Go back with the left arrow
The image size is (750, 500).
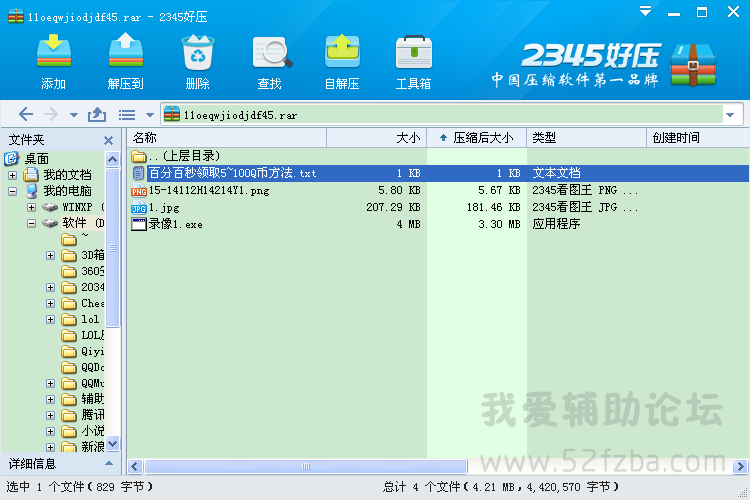click(x=26, y=114)
